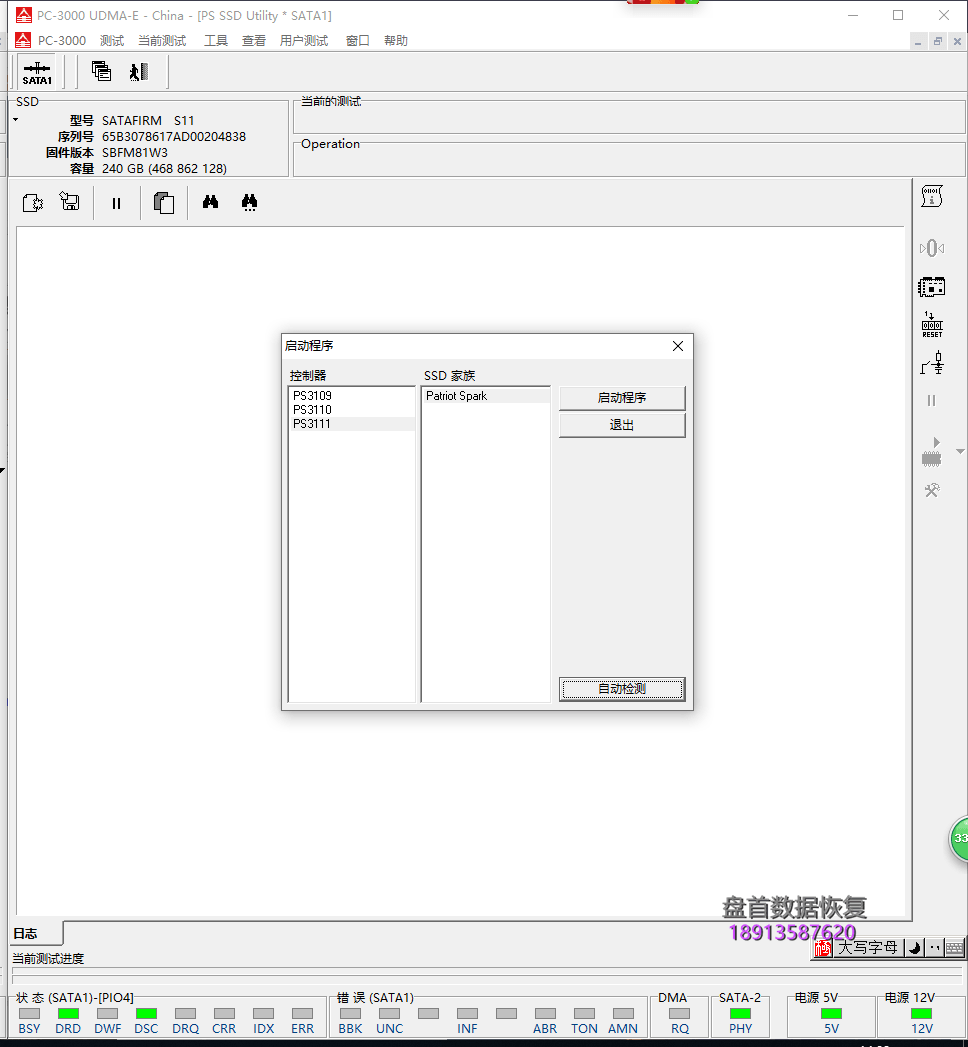968x1047 pixels.
Task: Open the 帮助 menu
Action: 396,41
